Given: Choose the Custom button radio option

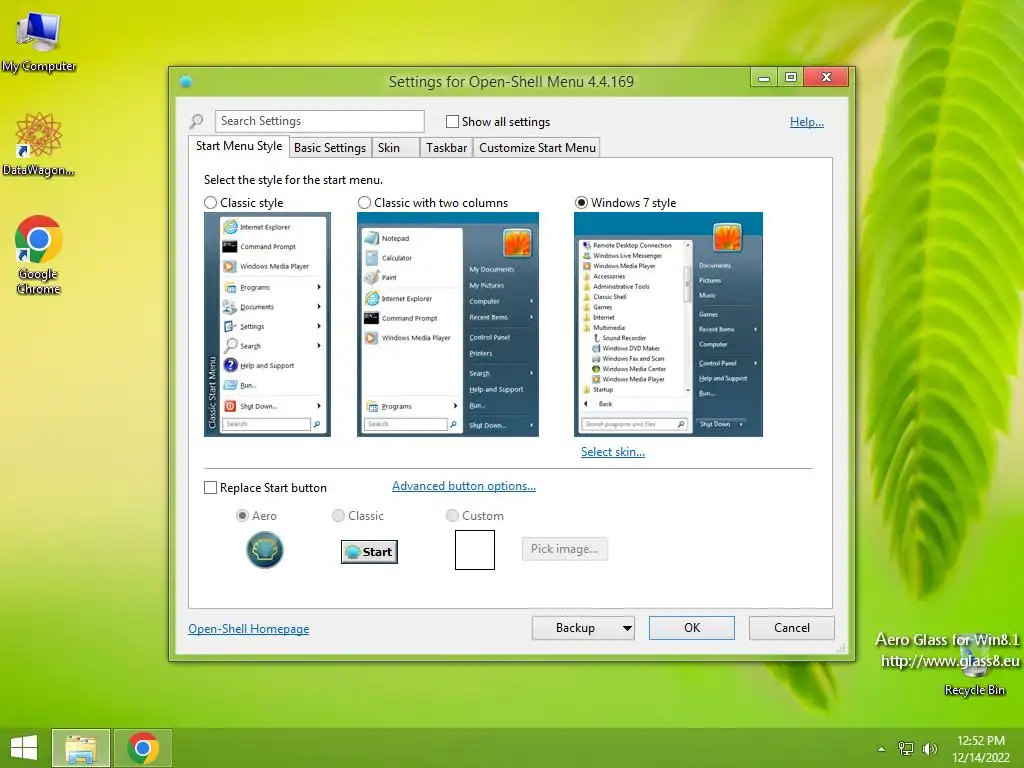Looking at the screenshot, I should (x=452, y=515).
